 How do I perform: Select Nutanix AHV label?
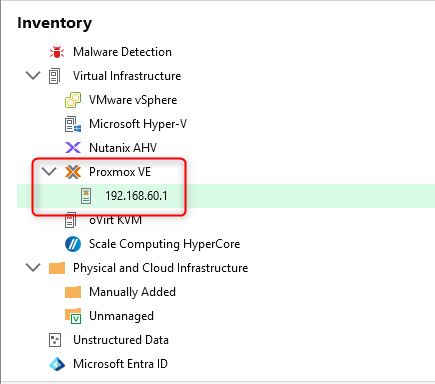123,148
